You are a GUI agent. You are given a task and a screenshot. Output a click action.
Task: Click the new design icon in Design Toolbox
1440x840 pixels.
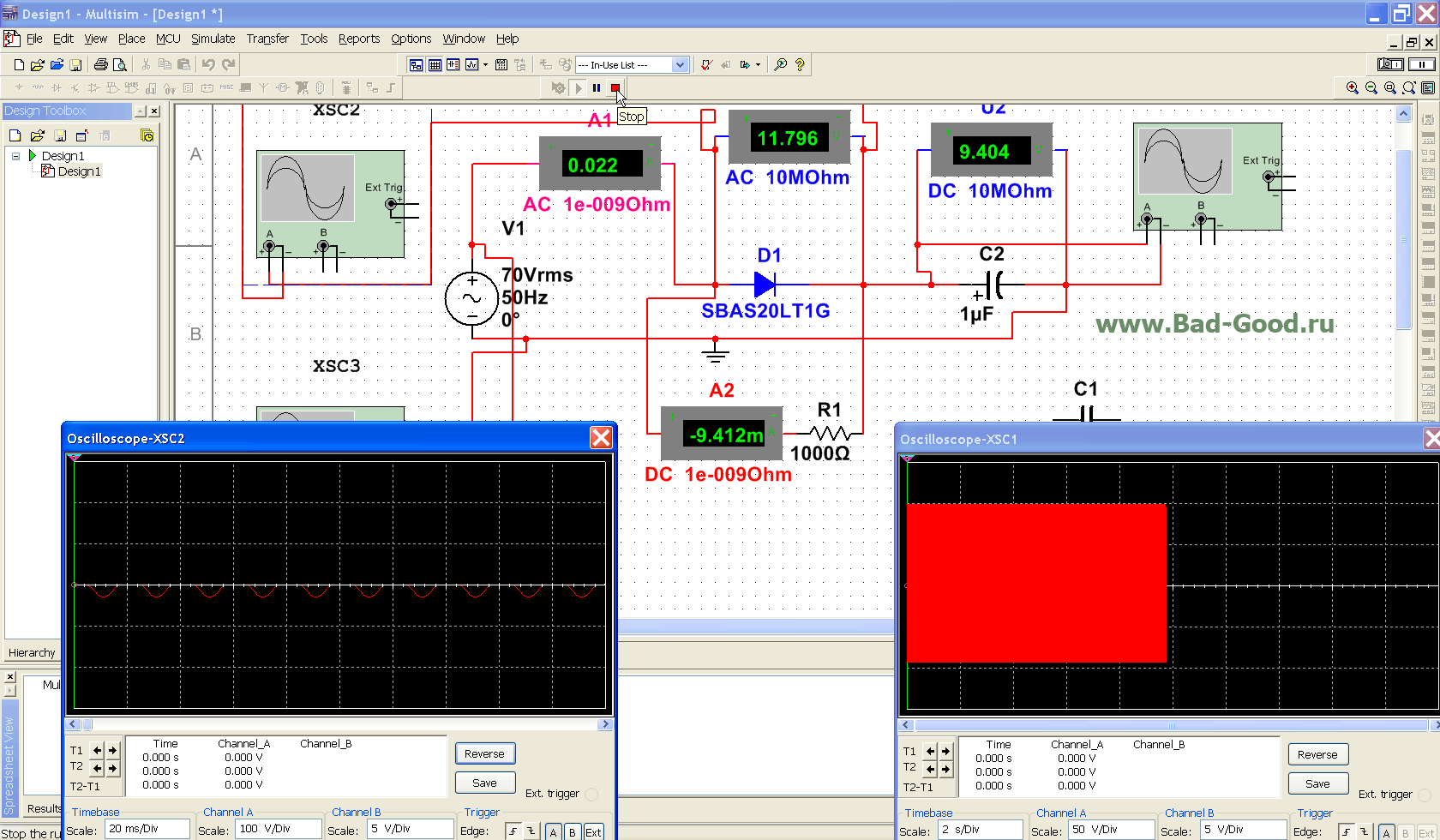click(15, 135)
